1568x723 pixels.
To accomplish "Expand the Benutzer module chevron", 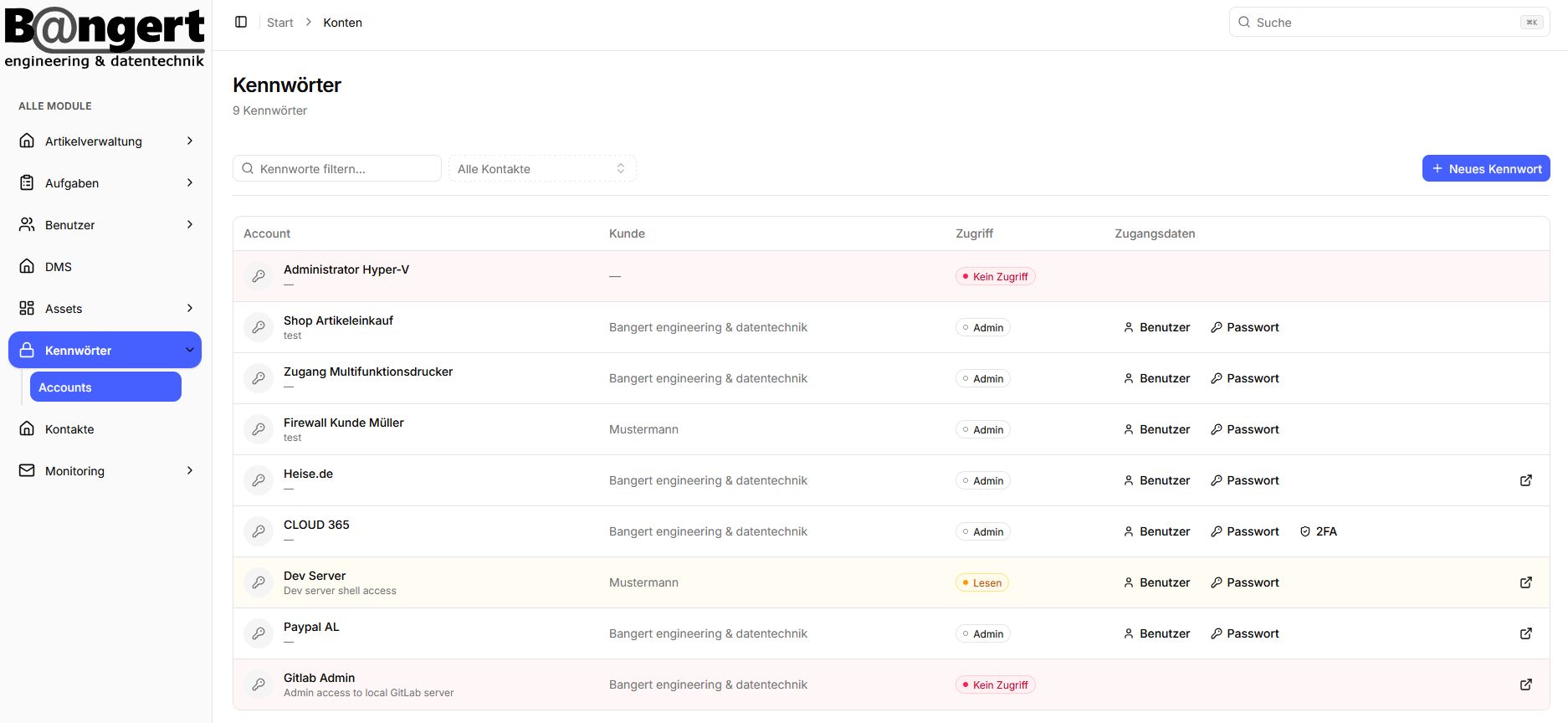I will coord(190,224).
